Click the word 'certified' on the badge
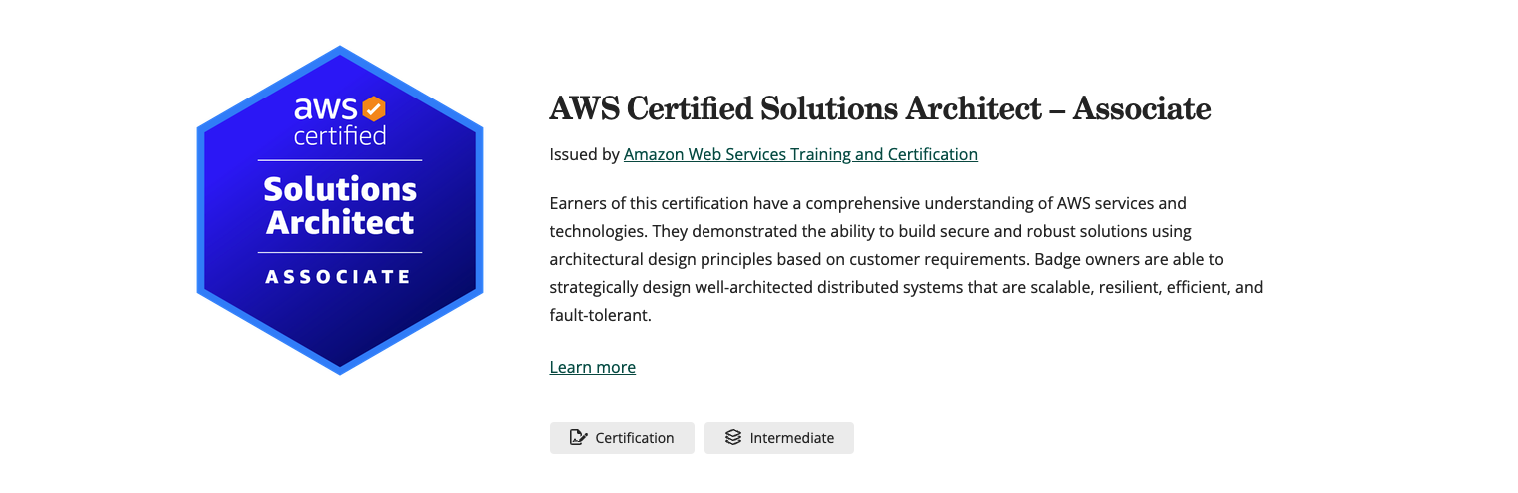 coord(340,135)
